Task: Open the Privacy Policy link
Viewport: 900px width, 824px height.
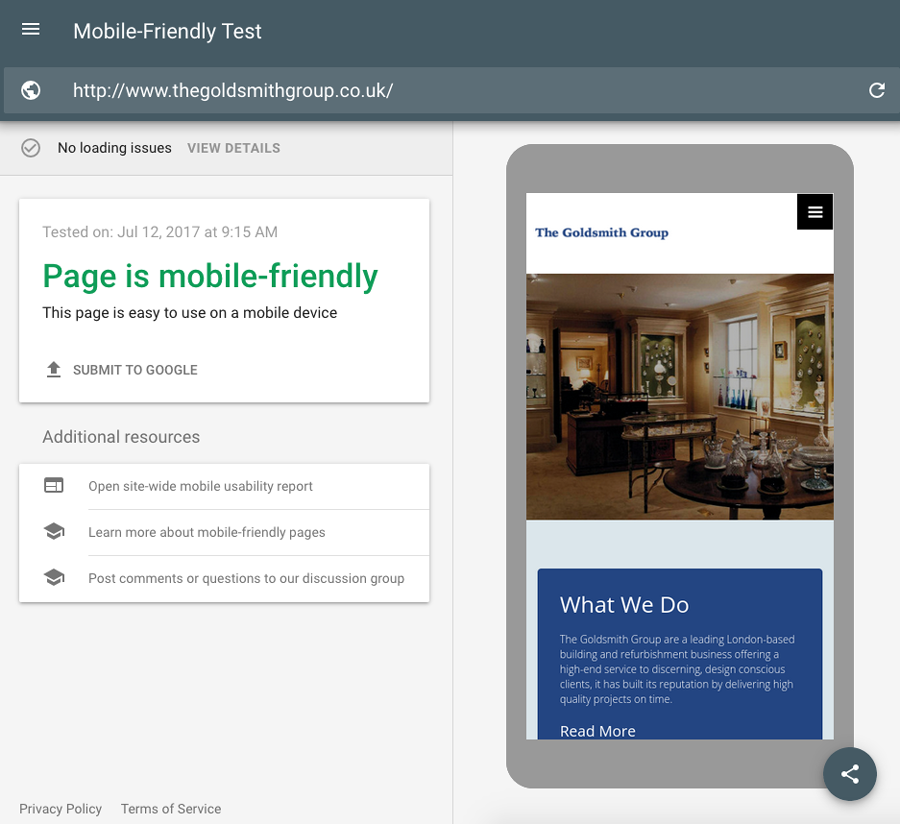Action: pos(60,809)
